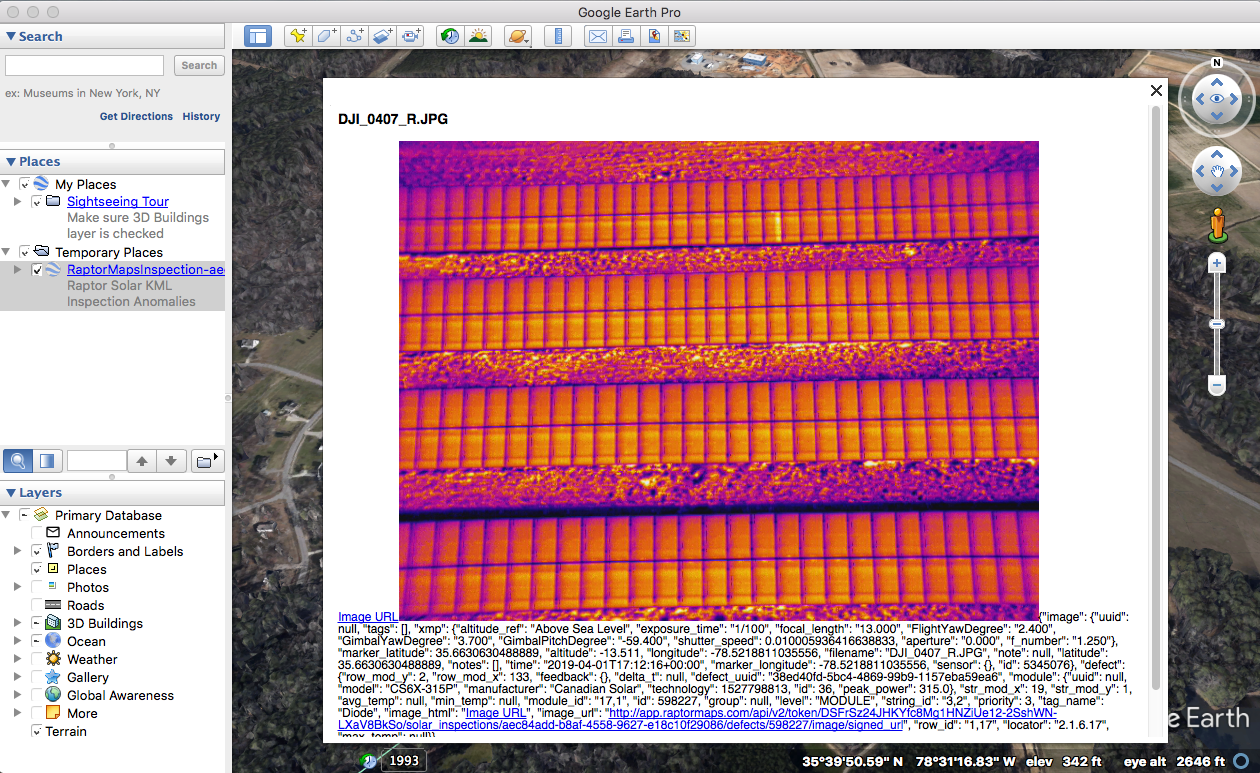Screen dimensions: 1260x773
Task: Uncheck the My Places checkbox
Action: coord(25,184)
